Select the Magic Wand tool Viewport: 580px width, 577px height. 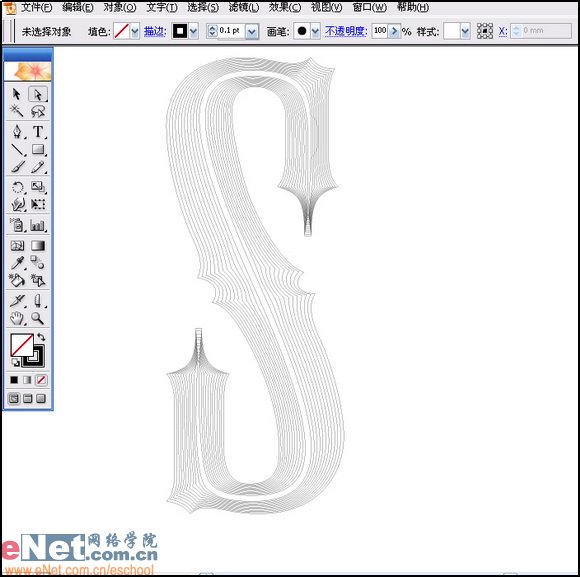[x=17, y=111]
